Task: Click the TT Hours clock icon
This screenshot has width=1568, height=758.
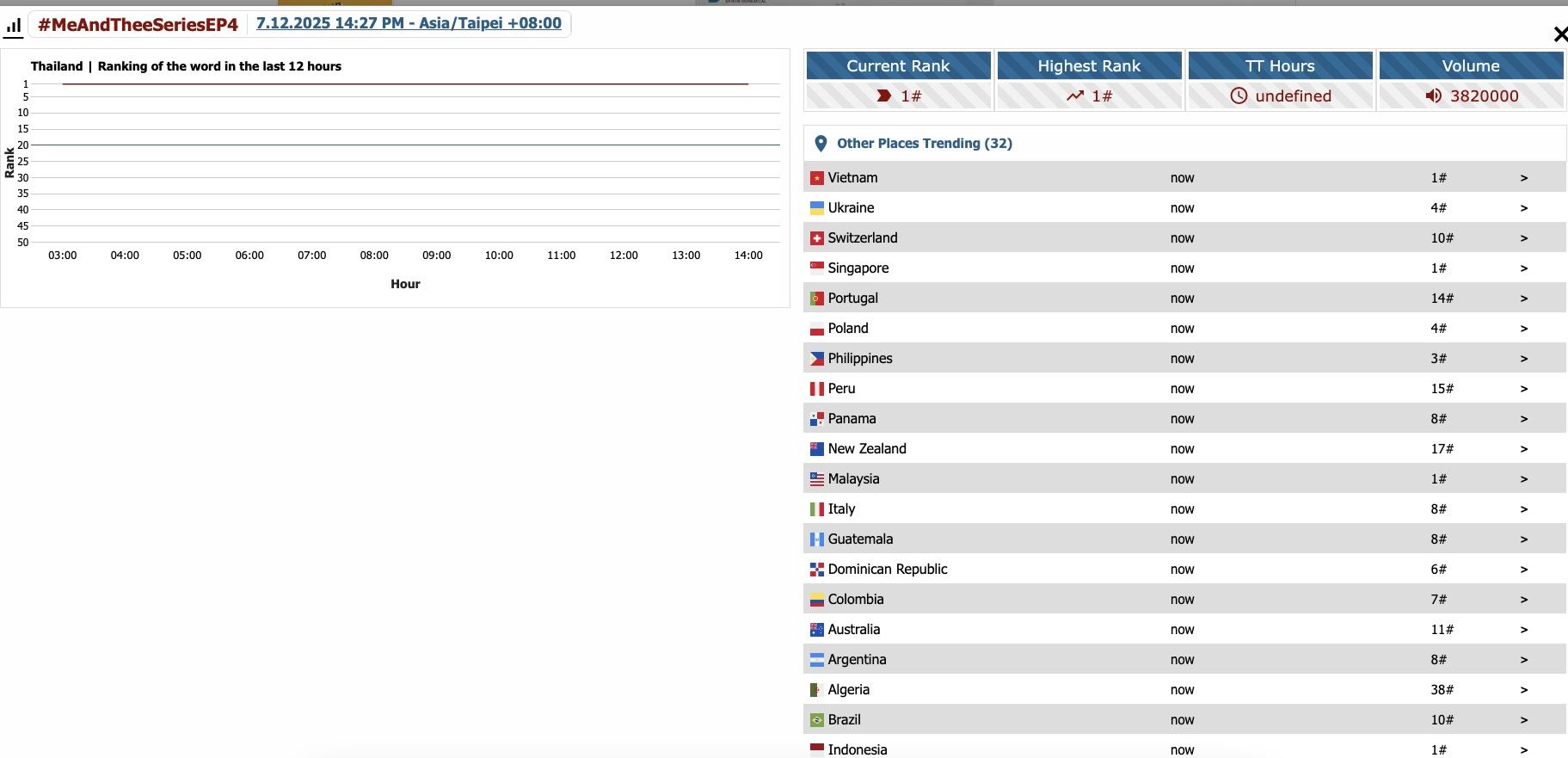Action: click(x=1239, y=96)
